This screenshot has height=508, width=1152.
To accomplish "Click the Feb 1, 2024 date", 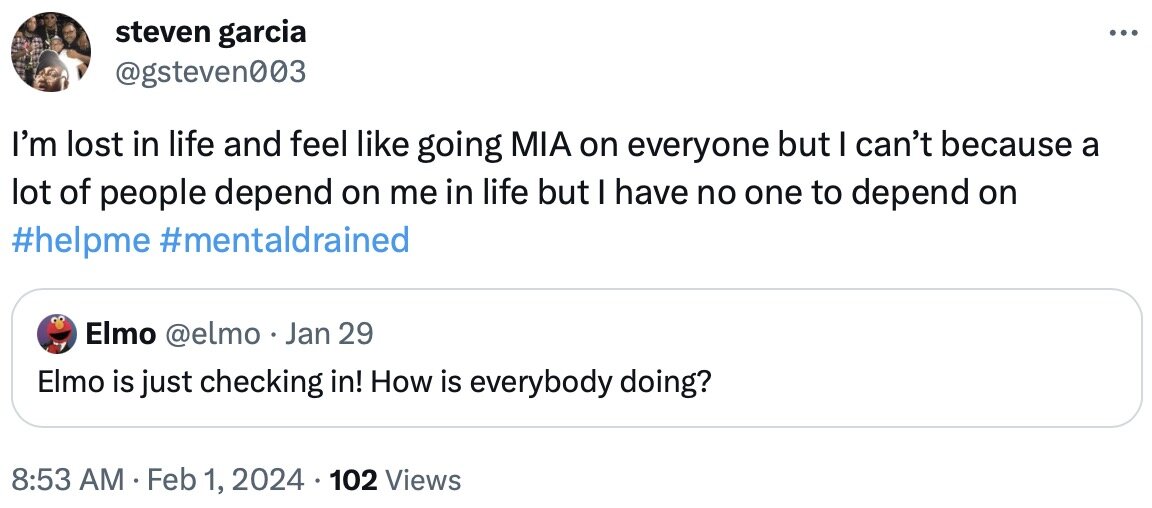I will [227, 480].
